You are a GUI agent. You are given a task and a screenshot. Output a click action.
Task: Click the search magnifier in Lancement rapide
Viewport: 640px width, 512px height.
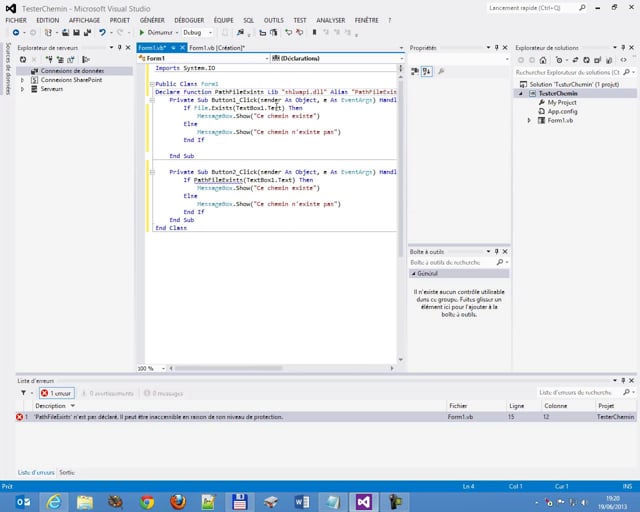pos(582,8)
